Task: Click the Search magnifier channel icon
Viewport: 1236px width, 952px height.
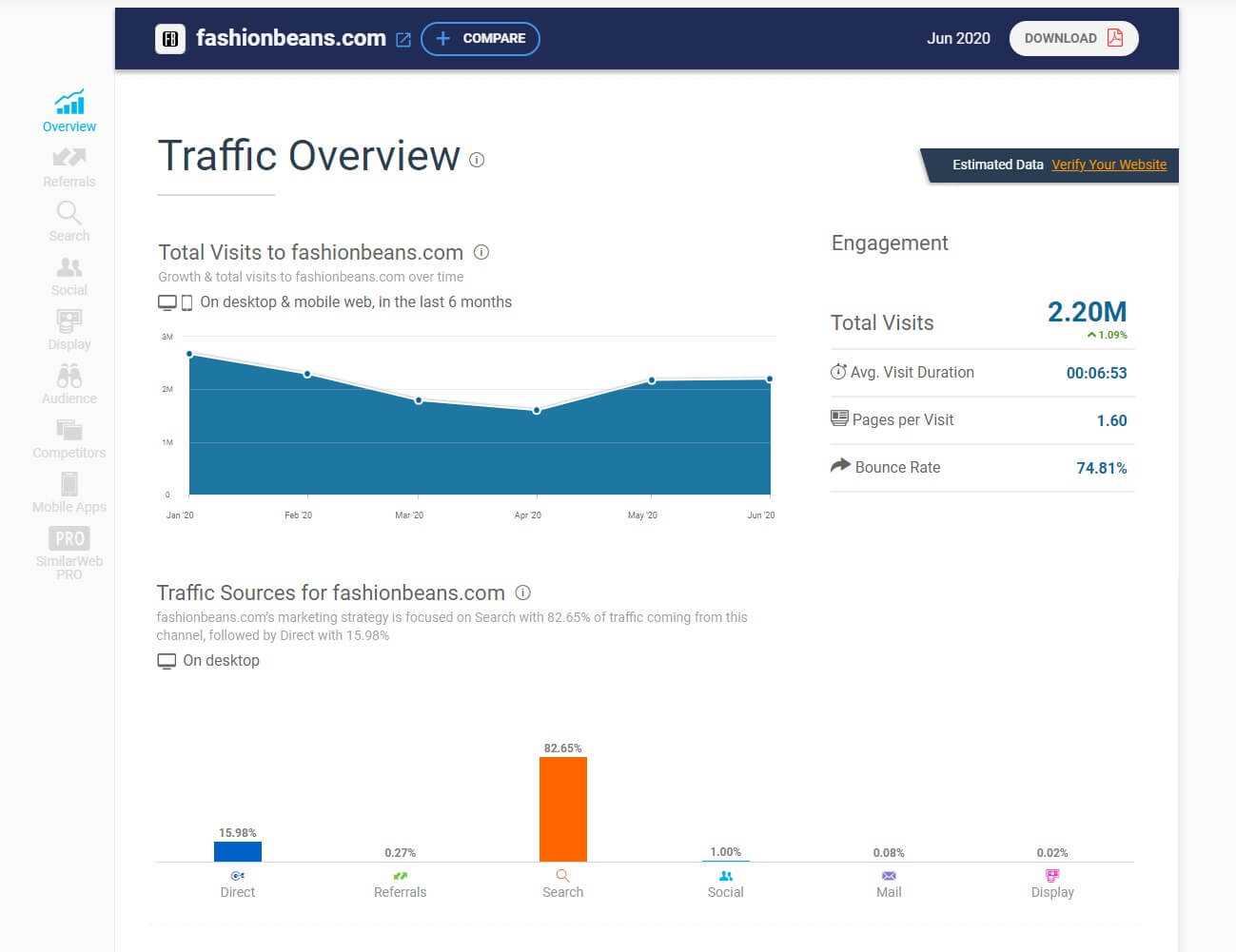Action: 562,876
